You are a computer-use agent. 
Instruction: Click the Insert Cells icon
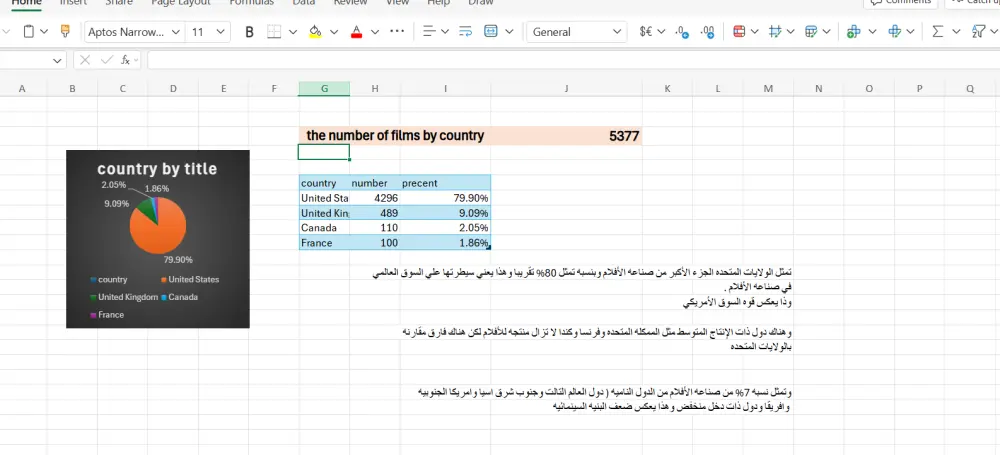853,31
